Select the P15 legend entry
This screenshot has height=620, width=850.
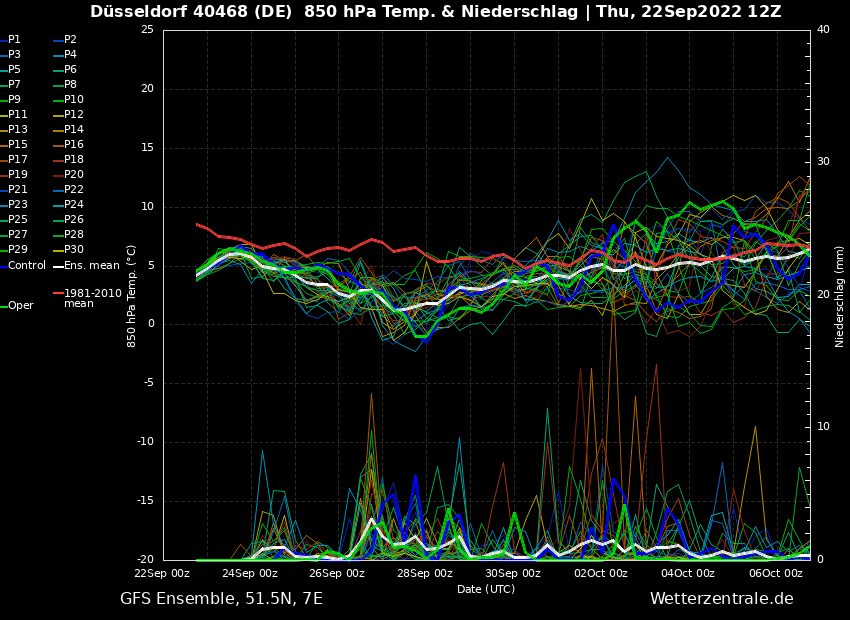pos(18,145)
